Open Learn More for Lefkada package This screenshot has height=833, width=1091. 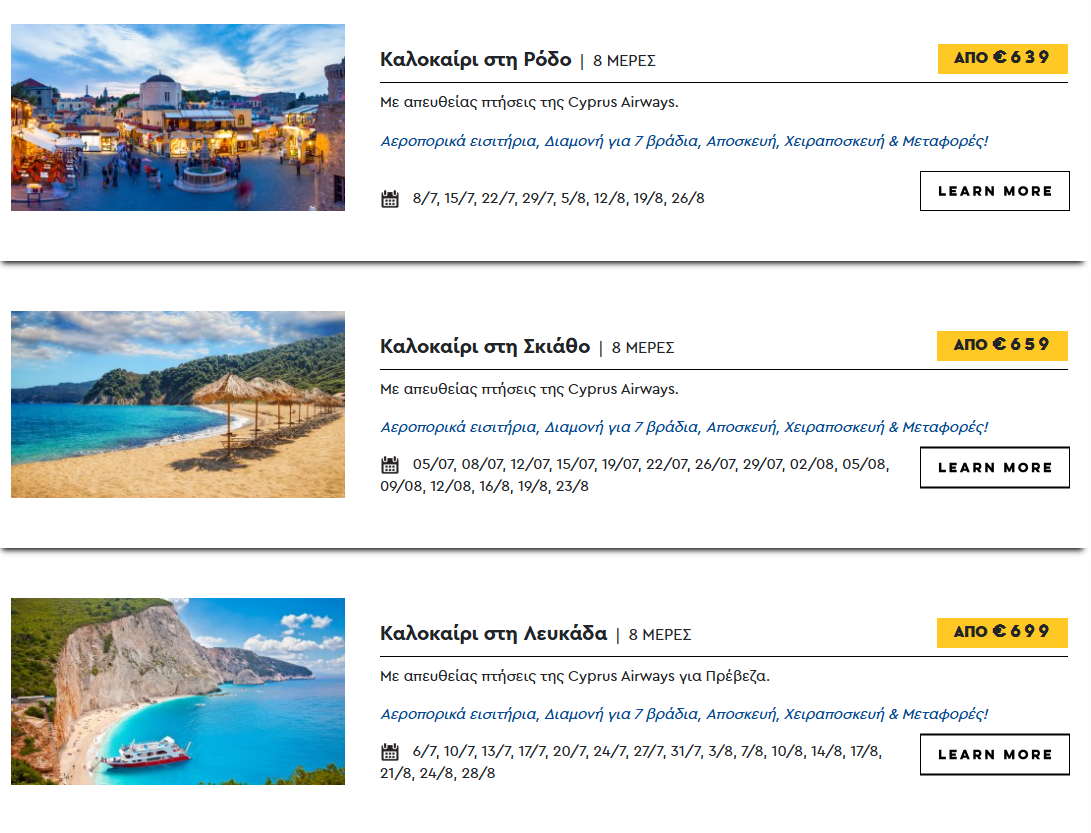click(994, 754)
